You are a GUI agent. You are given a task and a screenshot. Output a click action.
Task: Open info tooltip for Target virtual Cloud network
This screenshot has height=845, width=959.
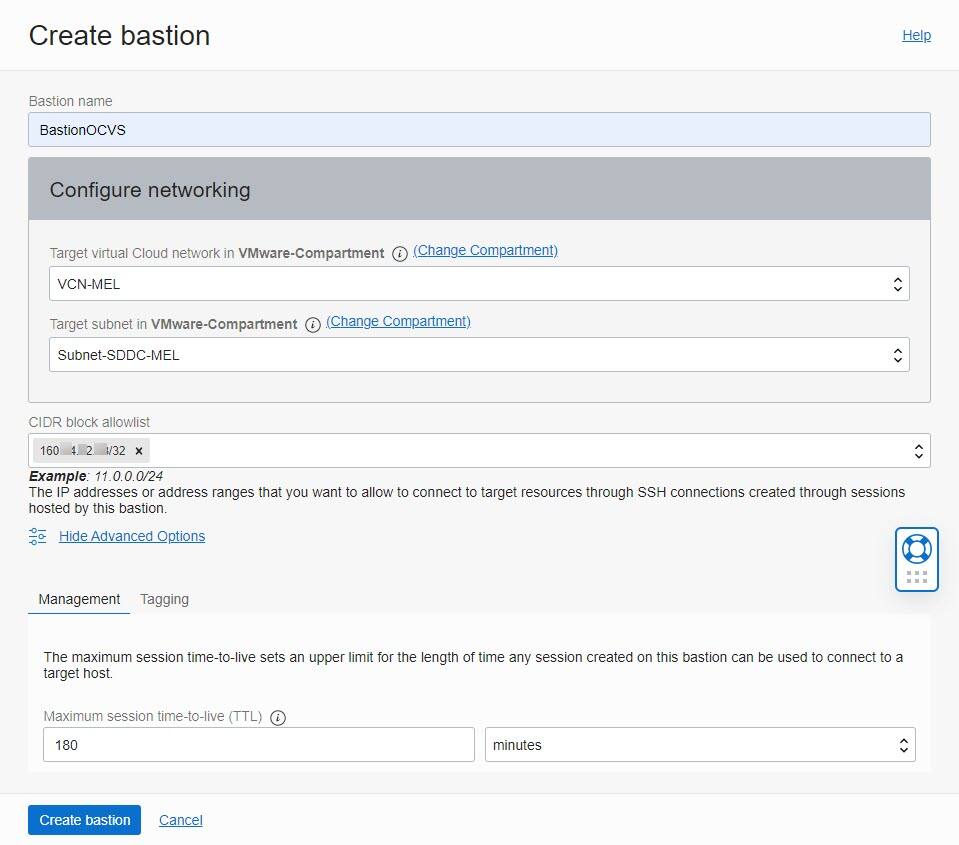pos(399,253)
